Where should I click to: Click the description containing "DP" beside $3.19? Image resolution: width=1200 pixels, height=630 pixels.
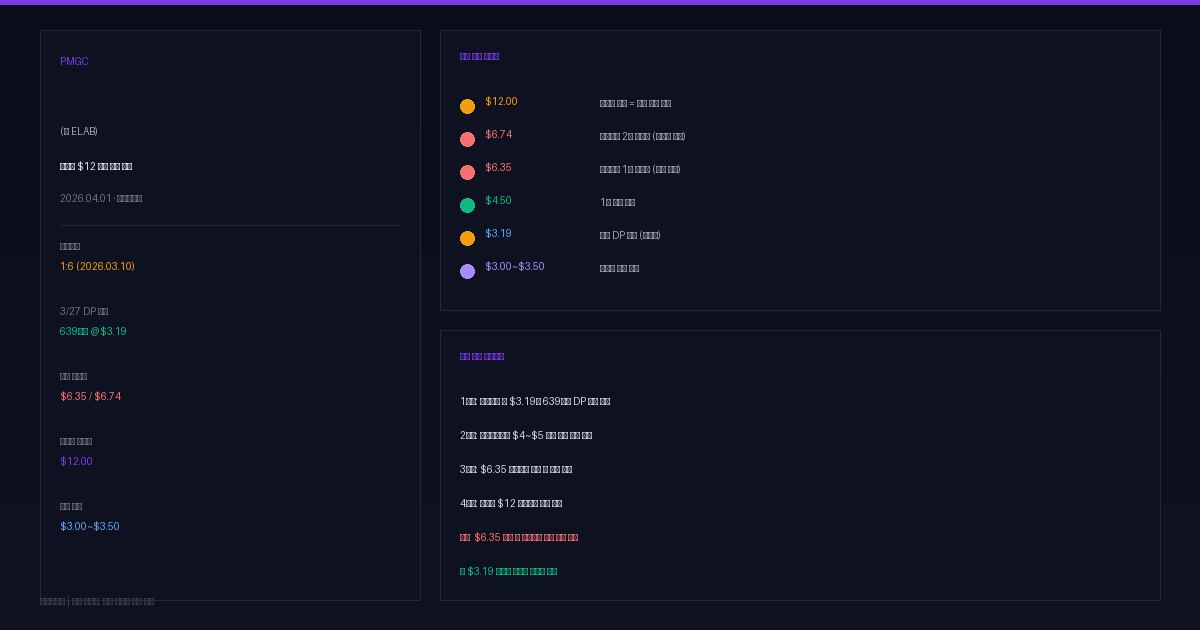point(630,236)
